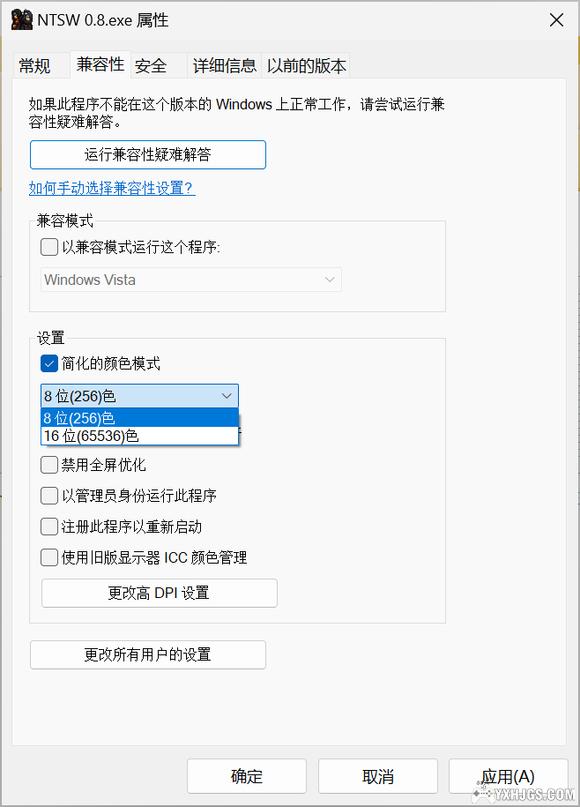The width and height of the screenshot is (580, 807).
Task: Enable 注册此程序以重新启动
Action: [x=49, y=524]
